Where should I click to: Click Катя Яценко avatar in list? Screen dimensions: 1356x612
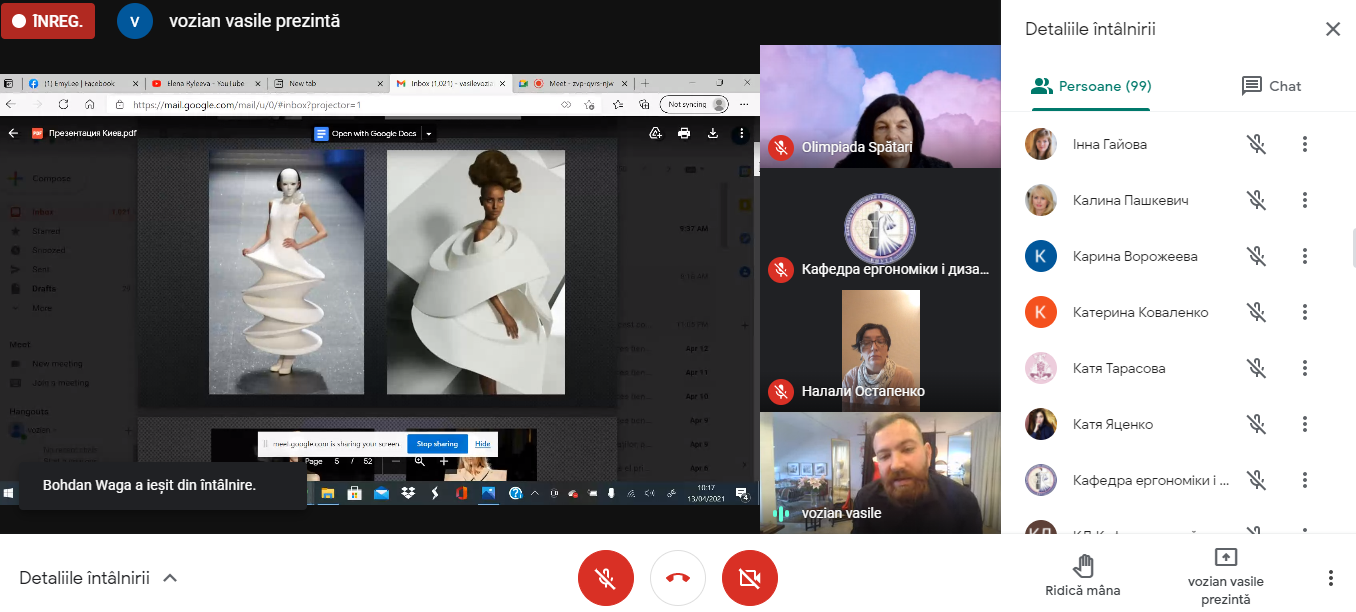pyautogui.click(x=1041, y=424)
